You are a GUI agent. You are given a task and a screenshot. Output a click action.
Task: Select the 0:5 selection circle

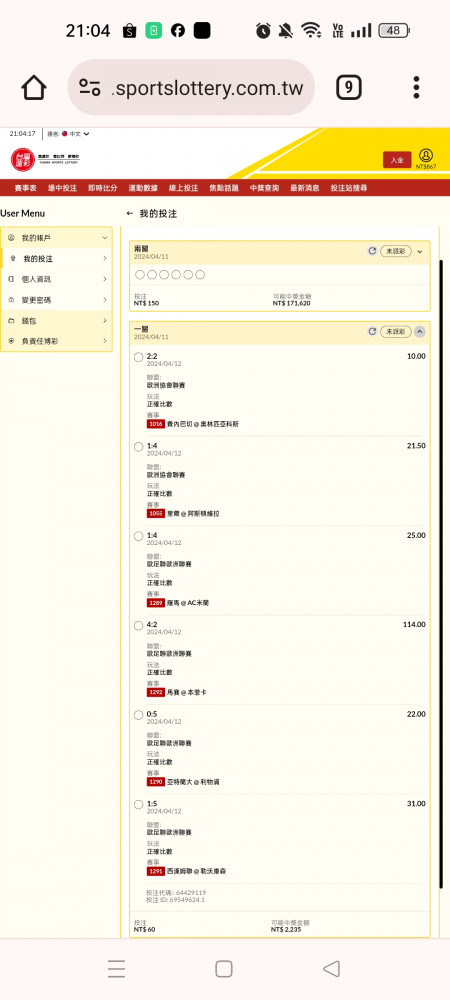(138, 715)
